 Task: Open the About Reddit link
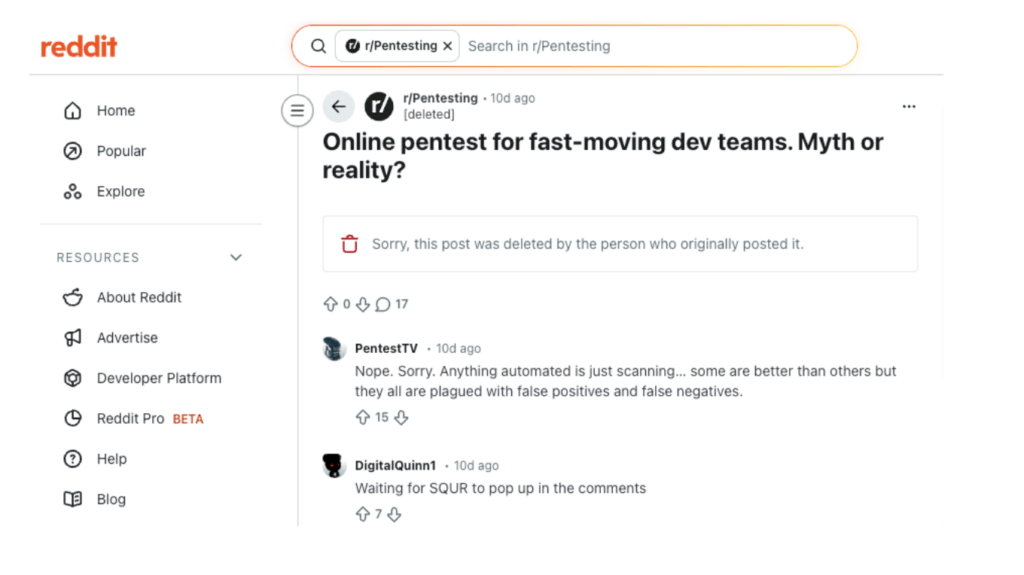point(139,297)
